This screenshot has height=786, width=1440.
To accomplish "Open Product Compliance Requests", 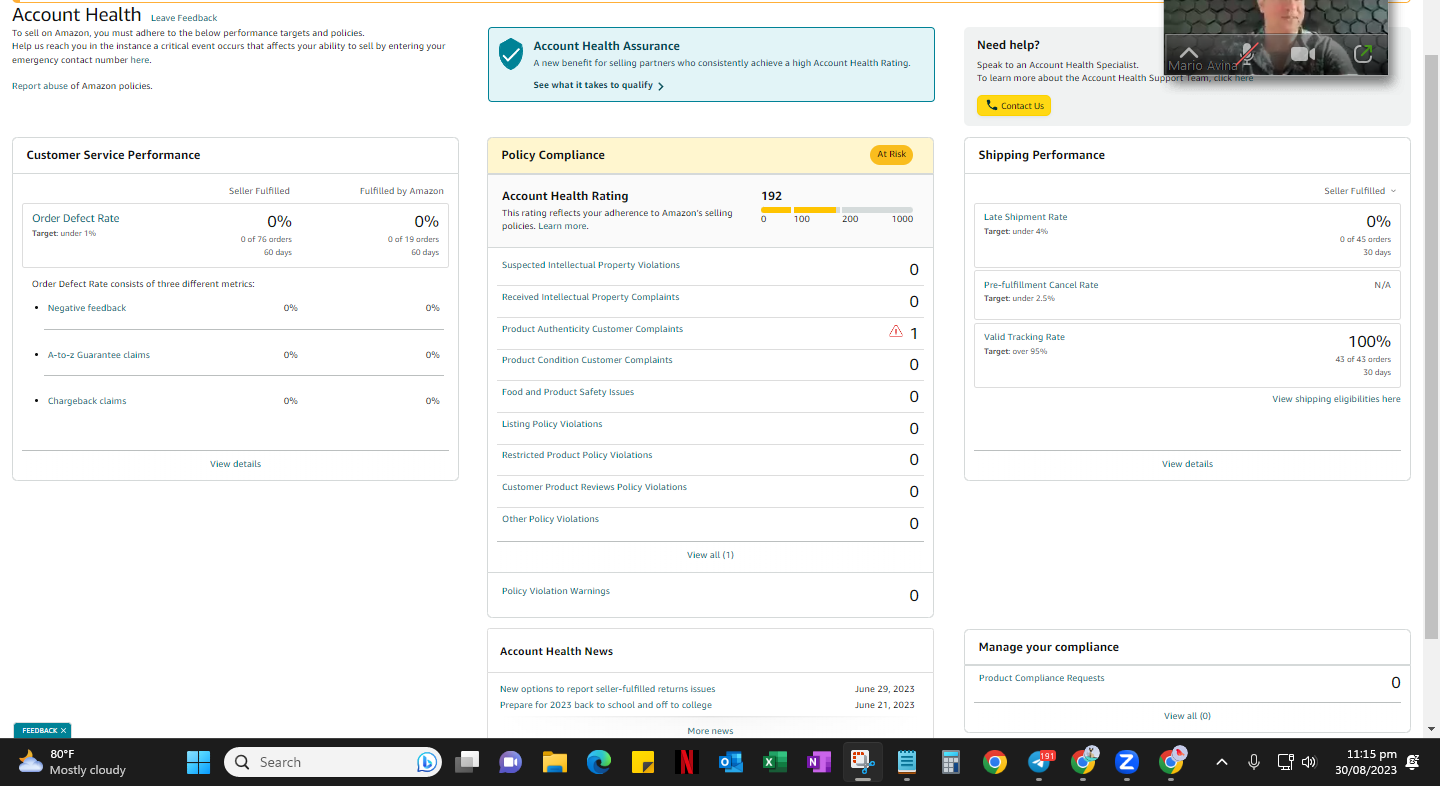I will [x=1042, y=678].
